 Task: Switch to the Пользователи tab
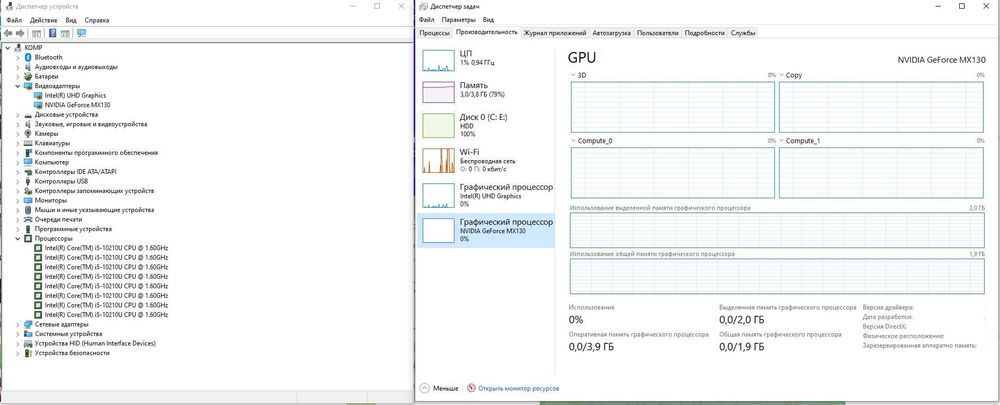click(x=658, y=33)
